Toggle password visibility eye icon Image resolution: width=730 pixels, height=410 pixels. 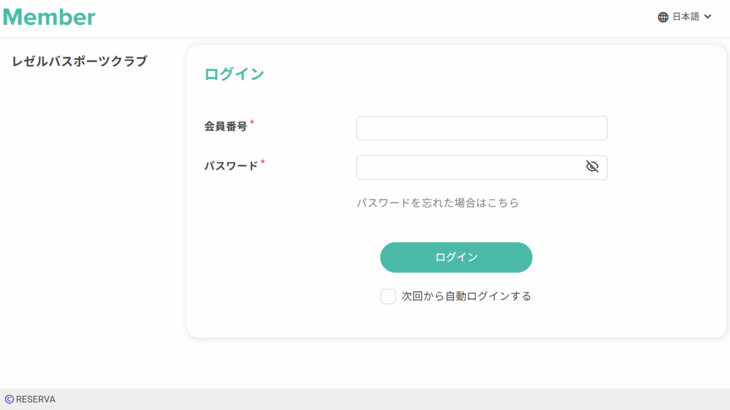click(x=592, y=167)
